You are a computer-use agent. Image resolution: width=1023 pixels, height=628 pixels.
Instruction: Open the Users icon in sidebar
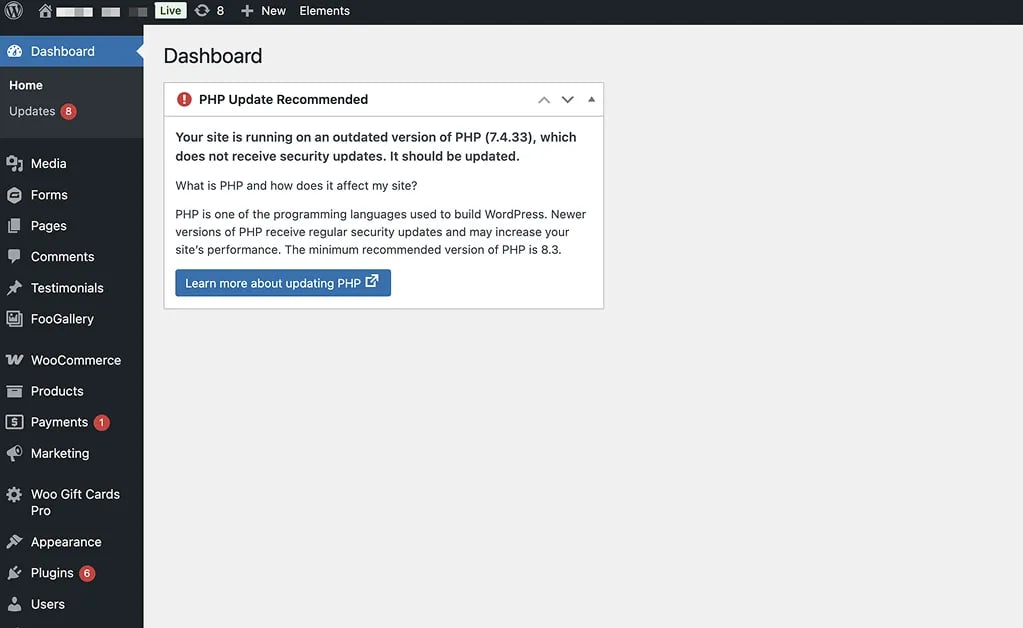18,603
